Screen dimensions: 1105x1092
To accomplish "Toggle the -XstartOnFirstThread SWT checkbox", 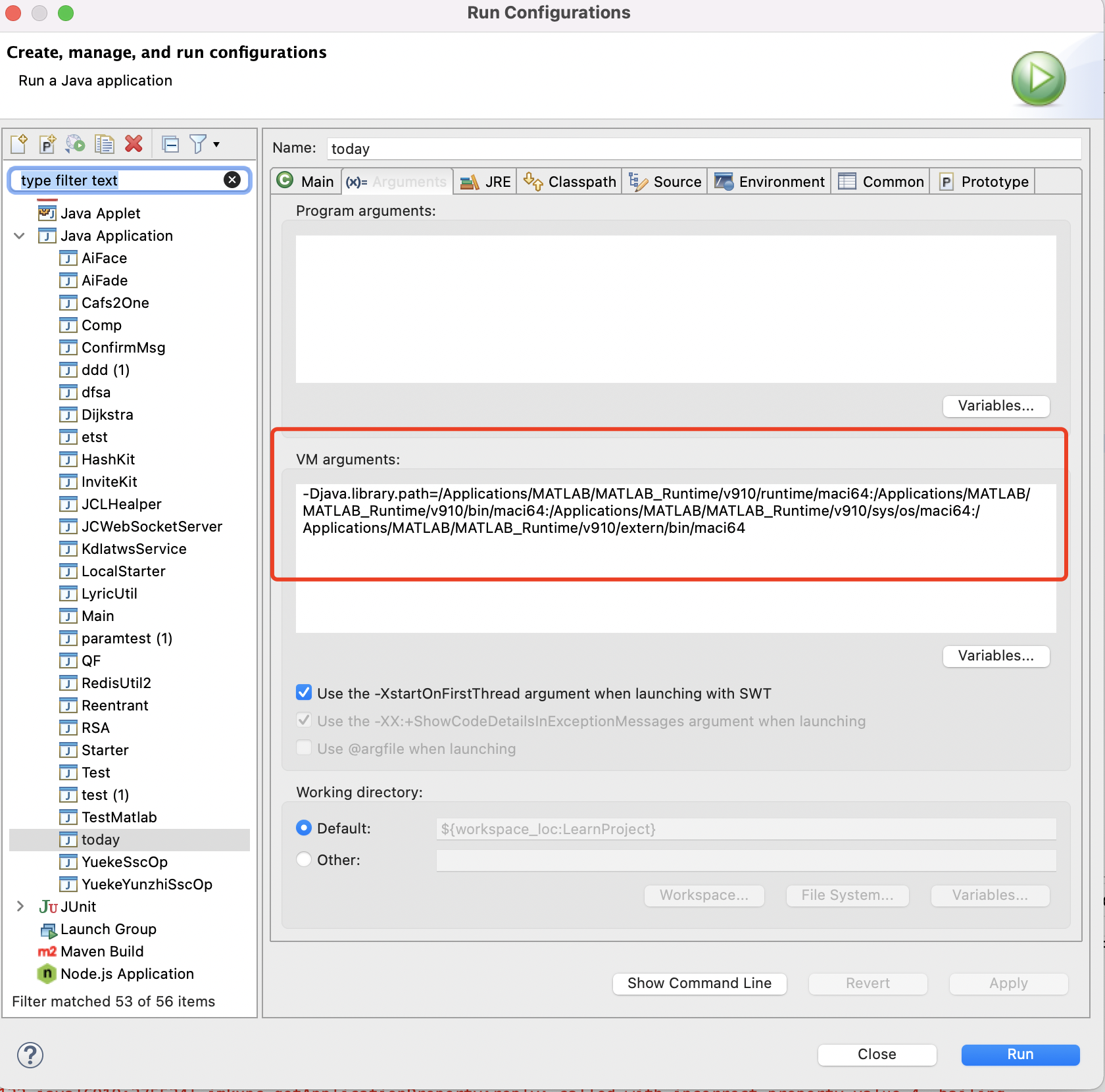I will point(304,693).
